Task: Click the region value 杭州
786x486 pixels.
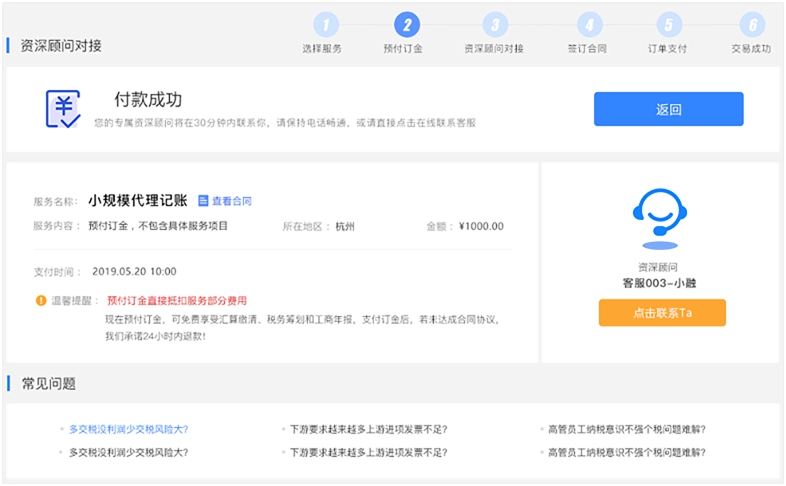Action: 345,226
